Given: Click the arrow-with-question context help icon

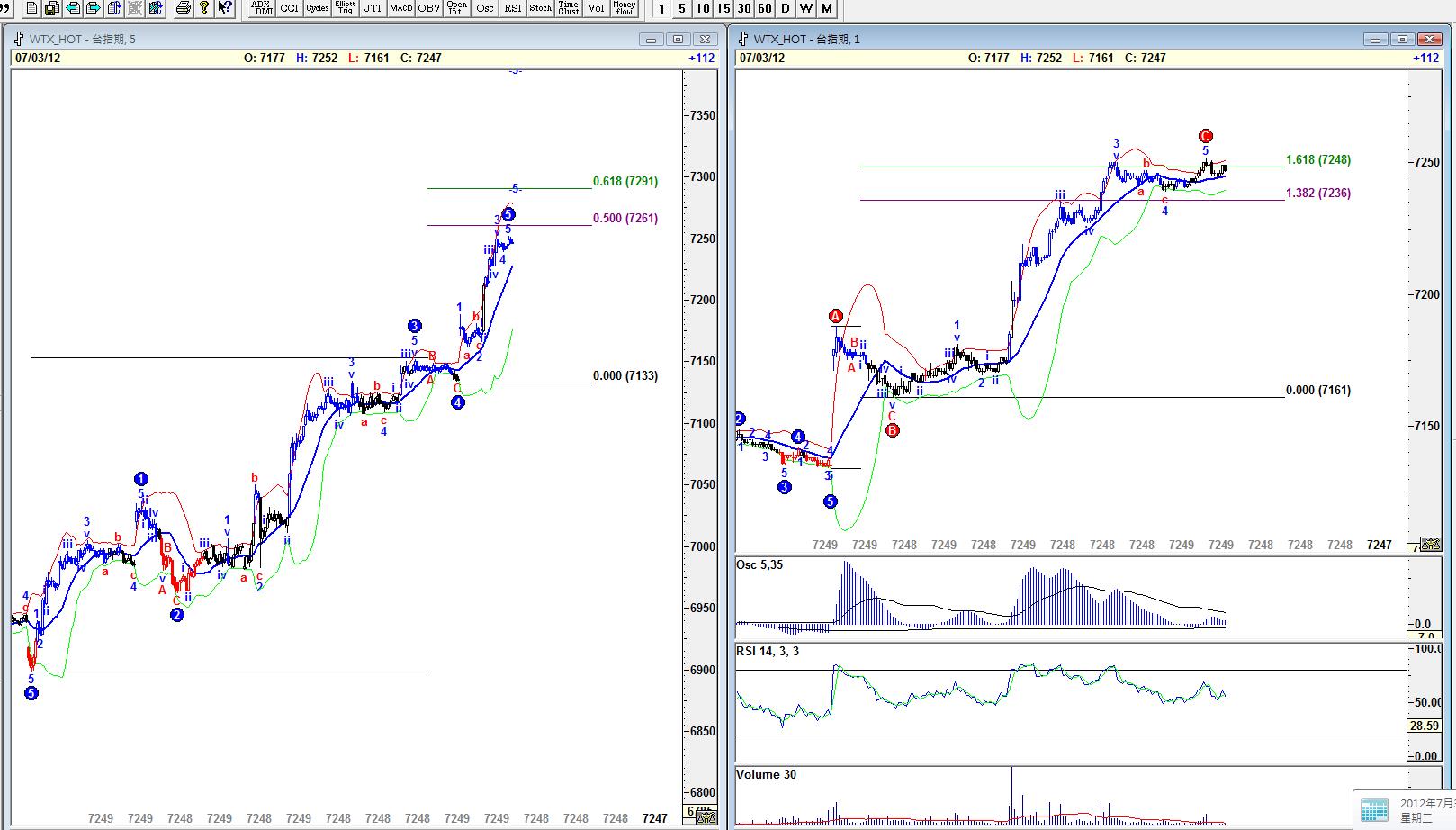Looking at the screenshot, I should [x=225, y=7].
